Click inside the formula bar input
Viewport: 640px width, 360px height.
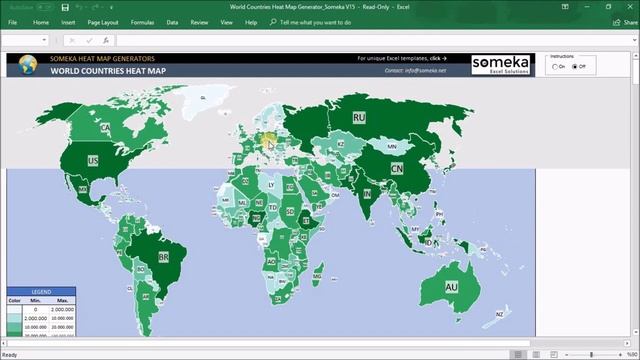[373, 40]
